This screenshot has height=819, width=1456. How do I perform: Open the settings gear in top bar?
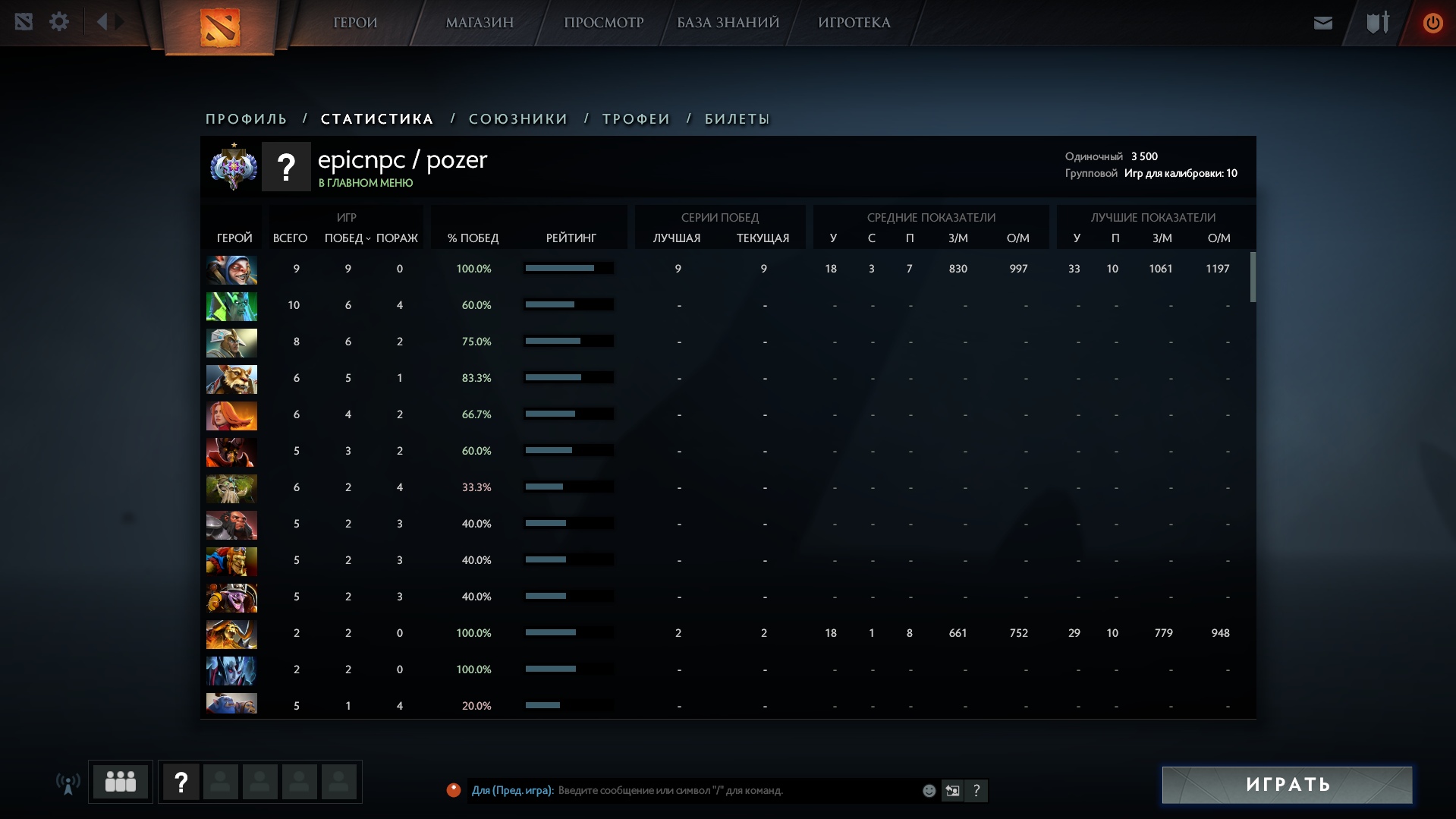[x=59, y=22]
